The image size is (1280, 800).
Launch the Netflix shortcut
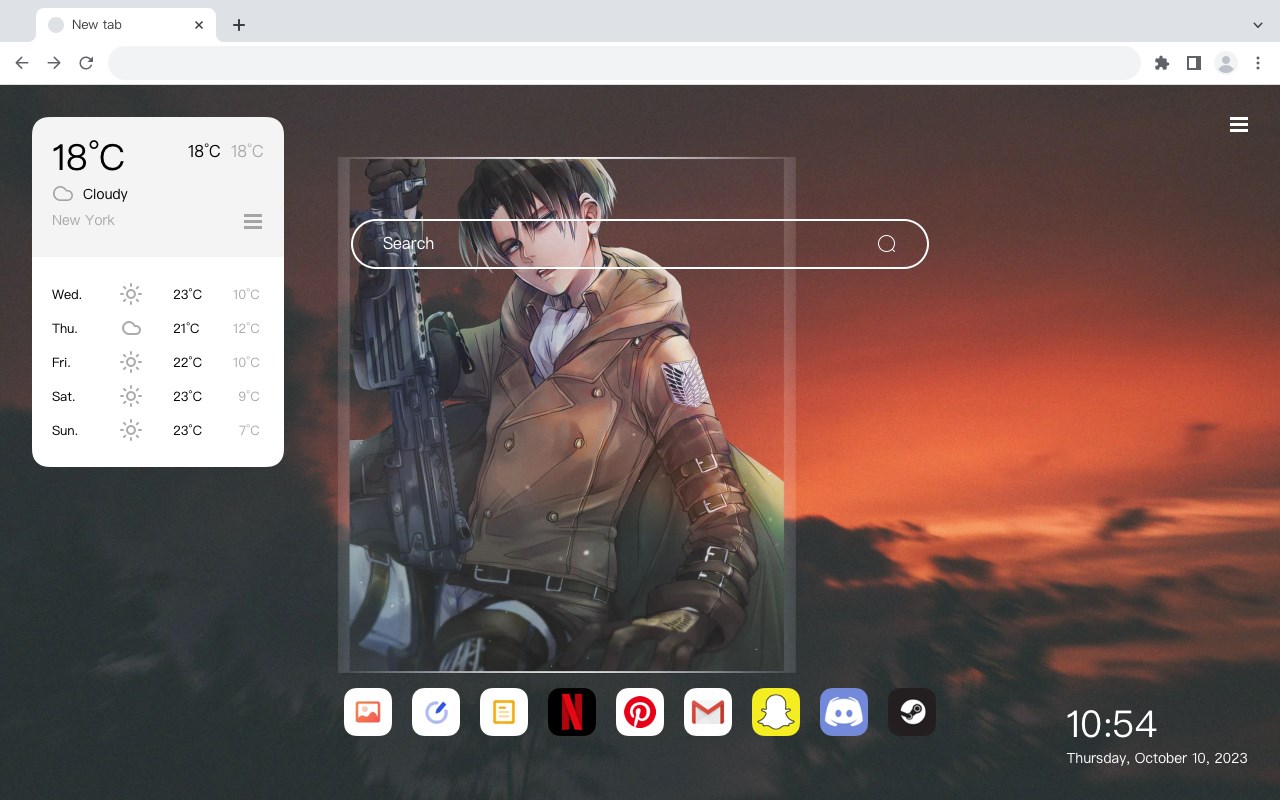pyautogui.click(x=572, y=712)
